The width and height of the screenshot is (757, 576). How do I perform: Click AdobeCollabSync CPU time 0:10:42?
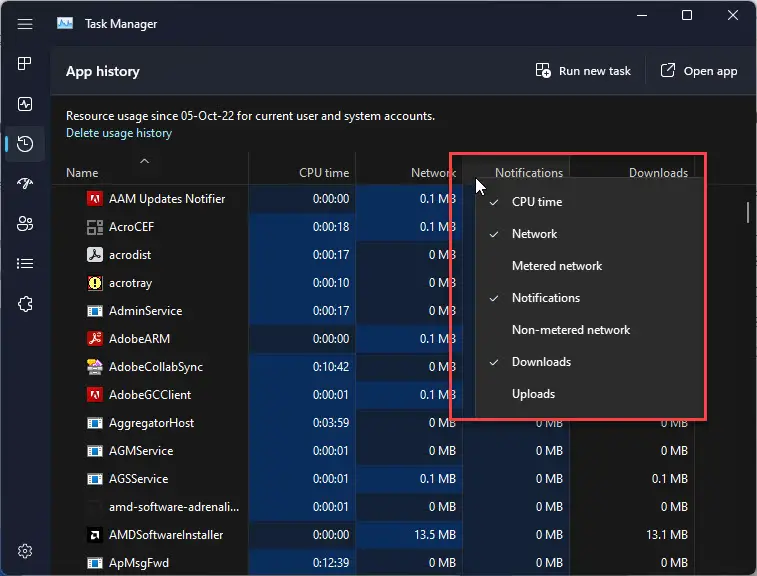331,367
